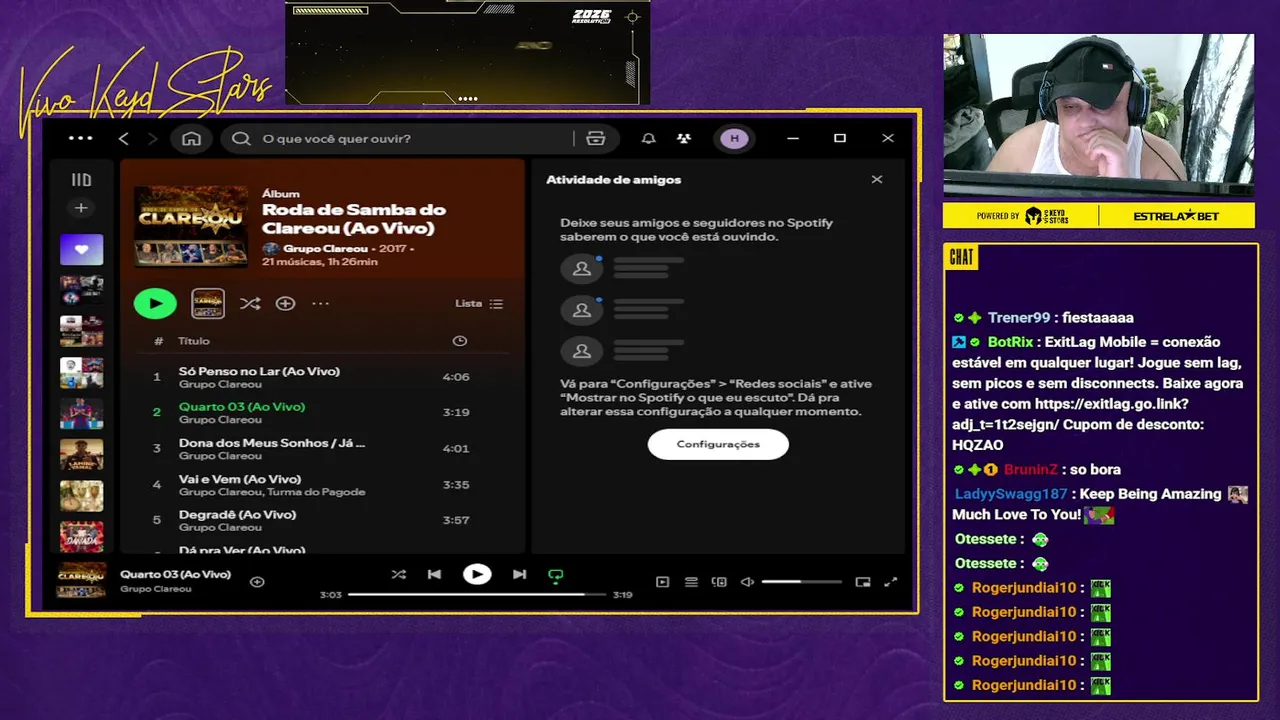Add current song to Liked Songs

tap(257, 582)
